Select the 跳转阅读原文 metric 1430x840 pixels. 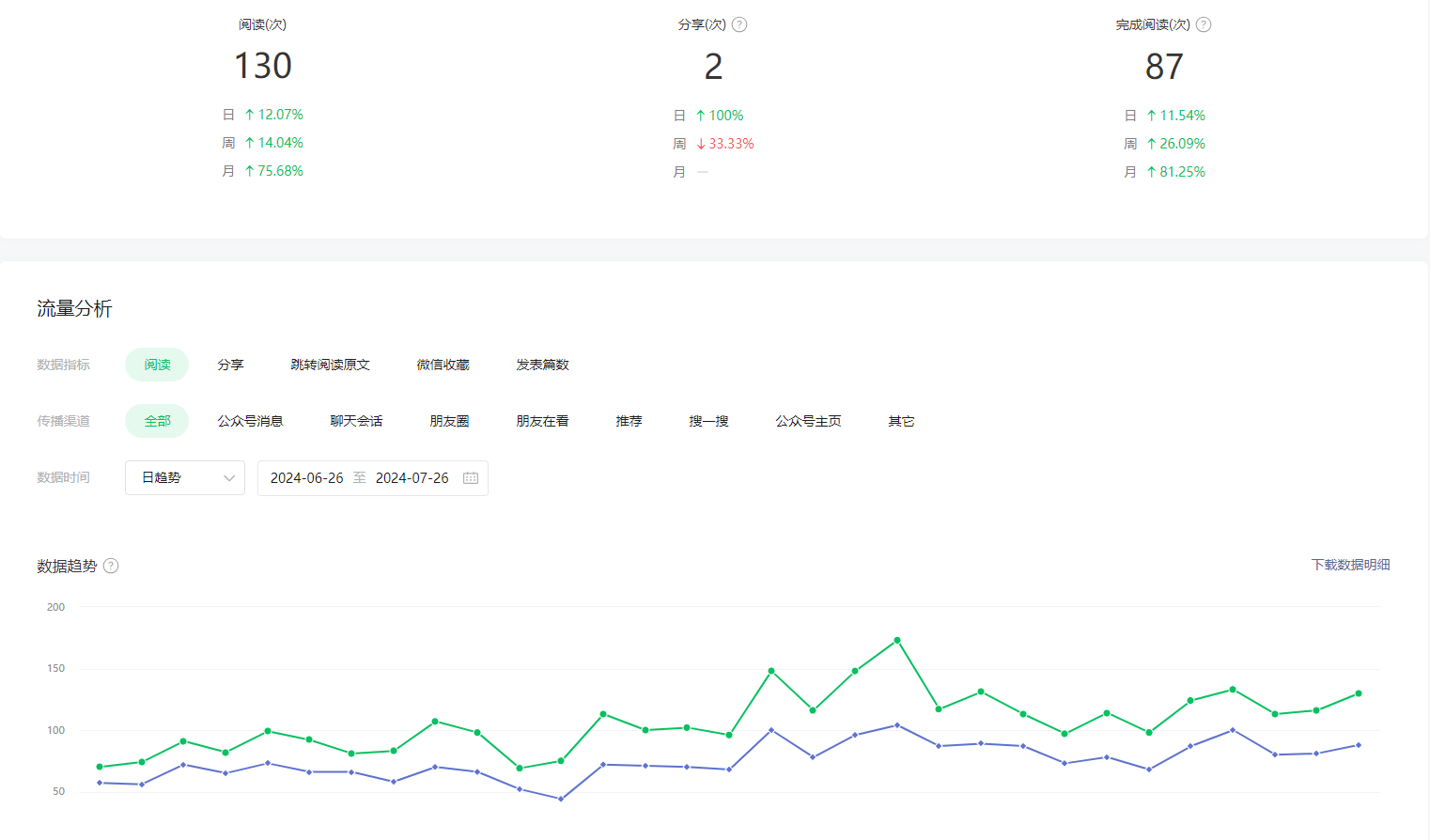(330, 365)
